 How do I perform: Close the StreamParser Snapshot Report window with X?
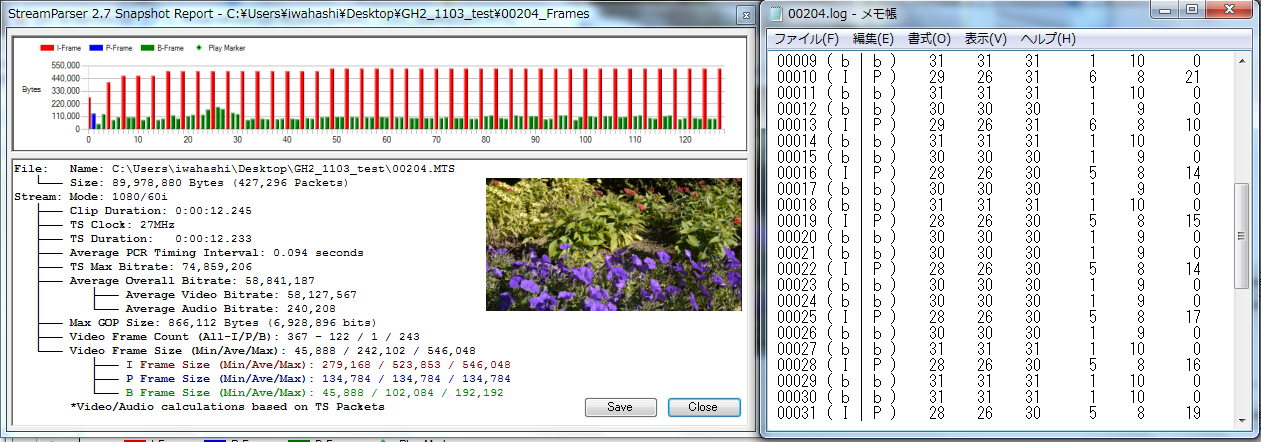[x=744, y=15]
